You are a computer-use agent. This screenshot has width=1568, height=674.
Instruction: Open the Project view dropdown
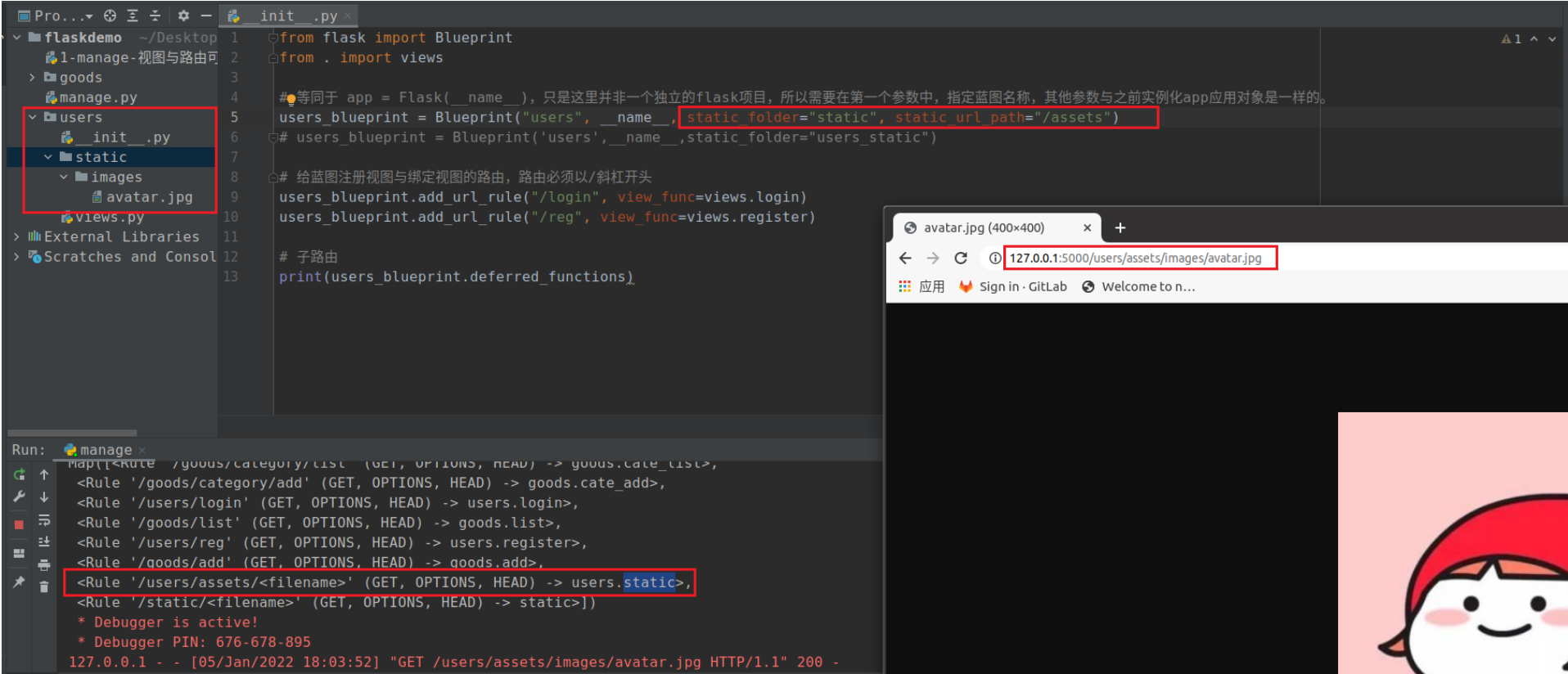[55, 16]
